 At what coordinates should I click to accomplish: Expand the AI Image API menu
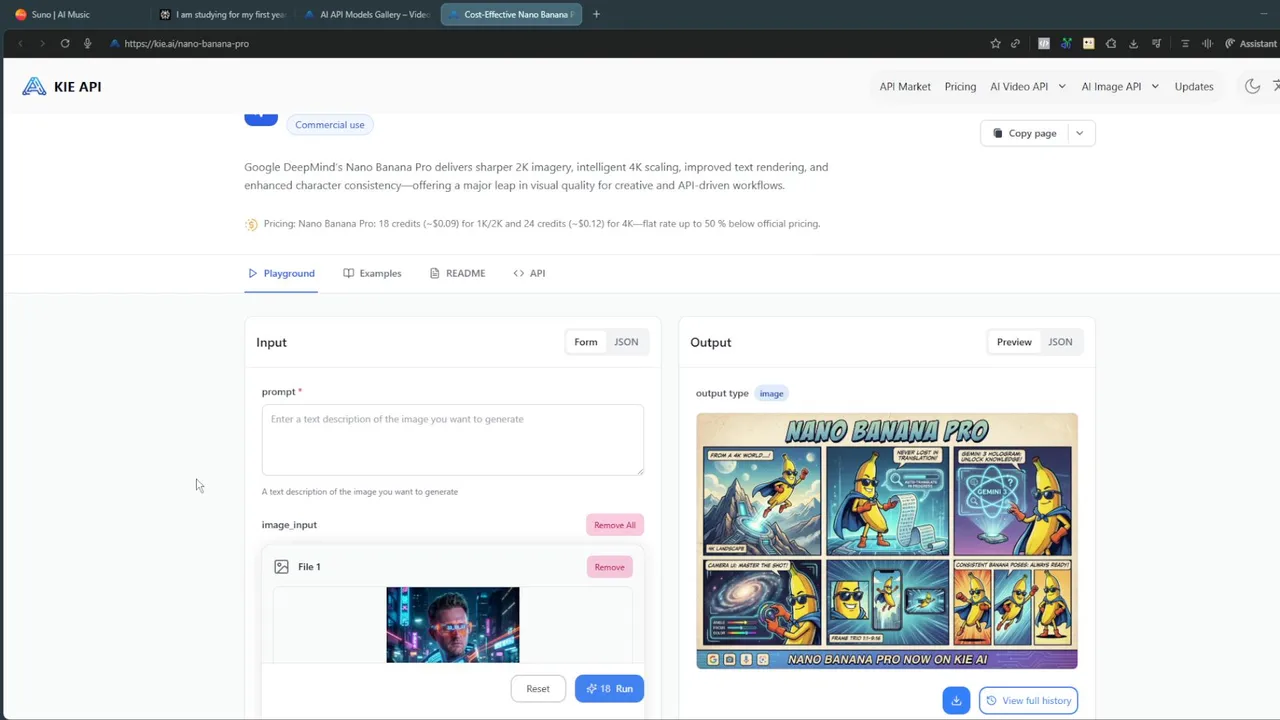pyautogui.click(x=1120, y=87)
